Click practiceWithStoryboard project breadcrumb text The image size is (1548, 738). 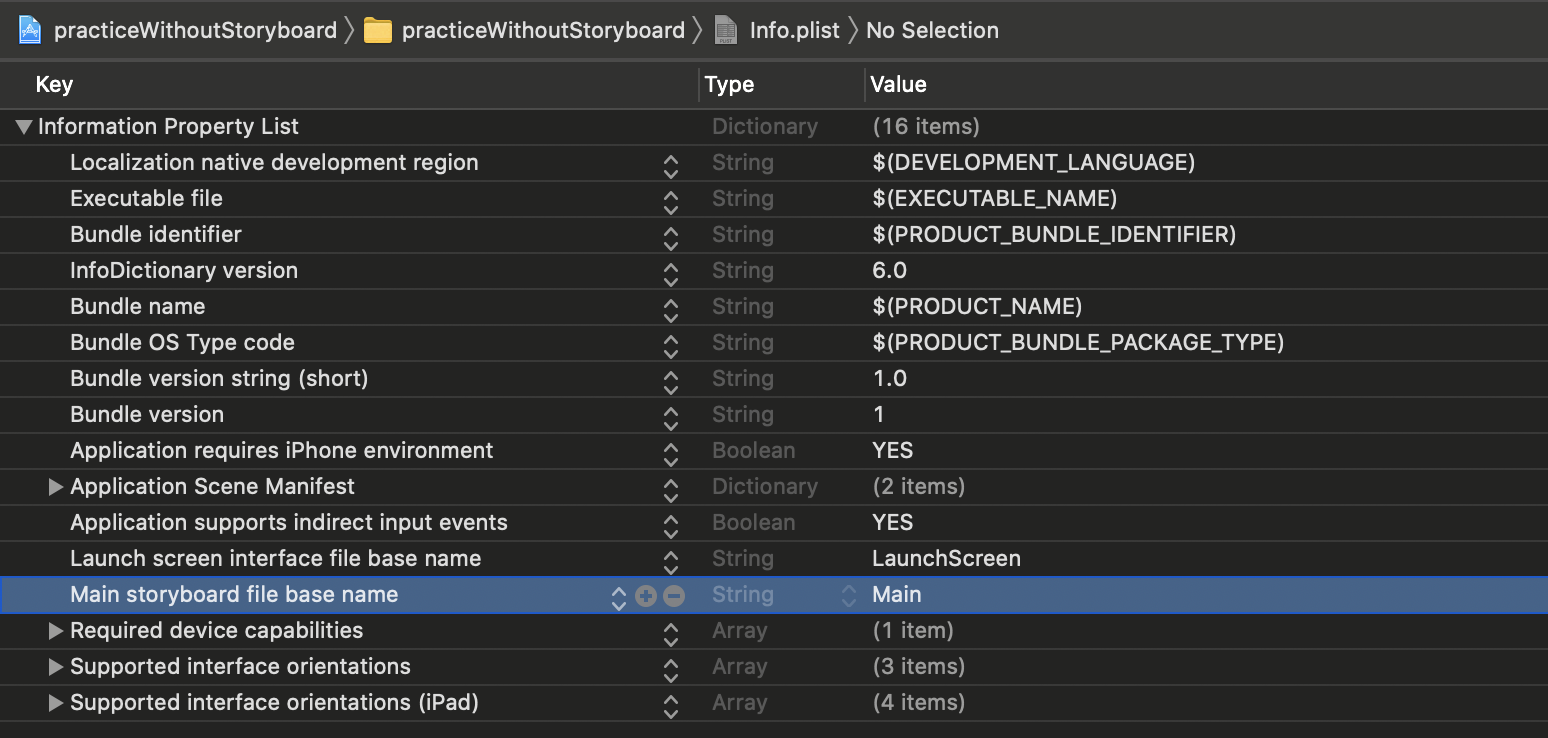(195, 30)
